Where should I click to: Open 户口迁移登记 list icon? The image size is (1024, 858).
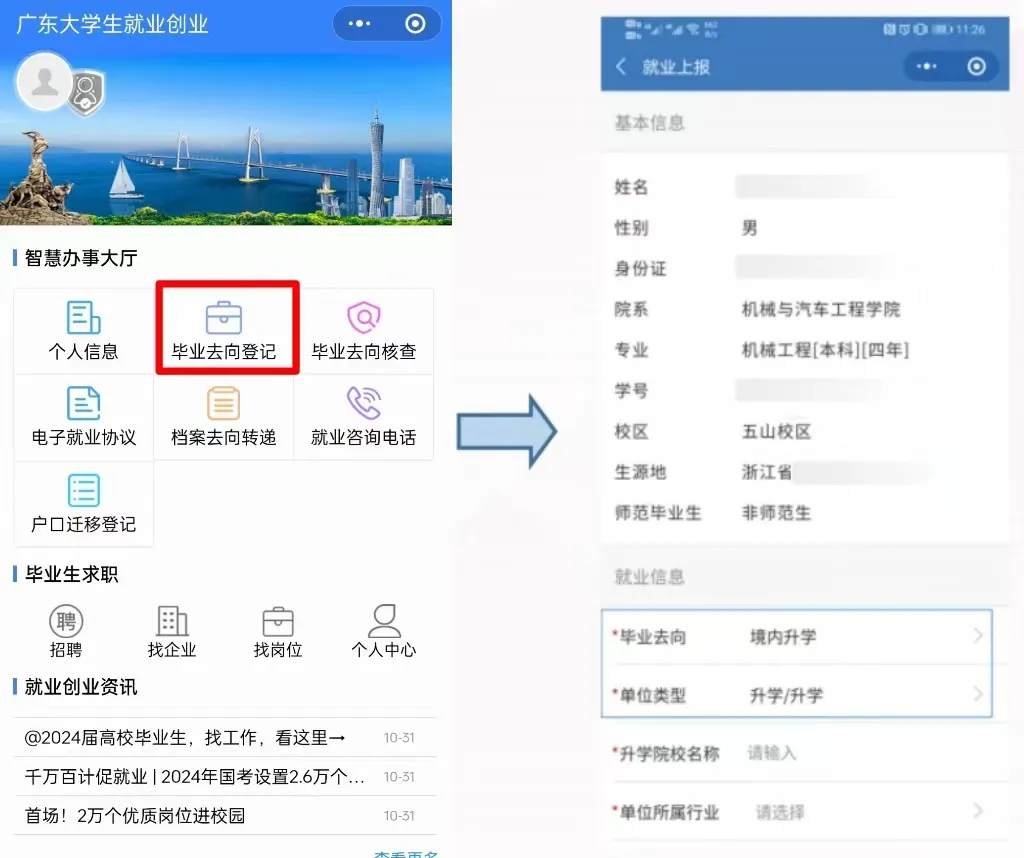tap(83, 491)
